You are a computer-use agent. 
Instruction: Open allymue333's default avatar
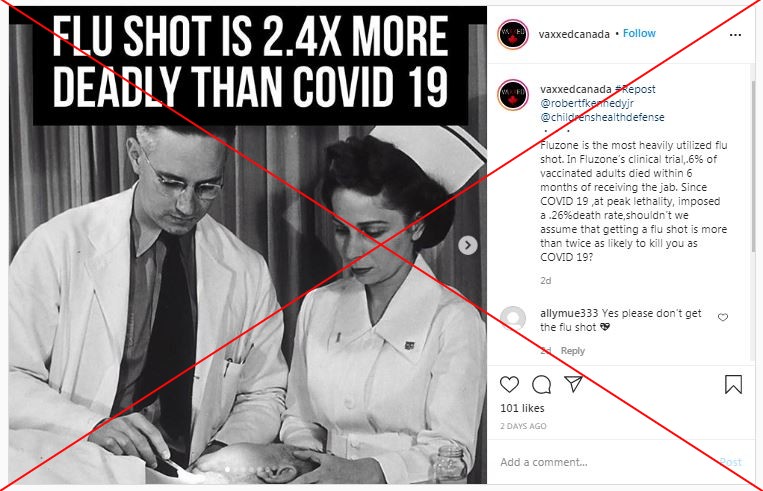pos(513,319)
